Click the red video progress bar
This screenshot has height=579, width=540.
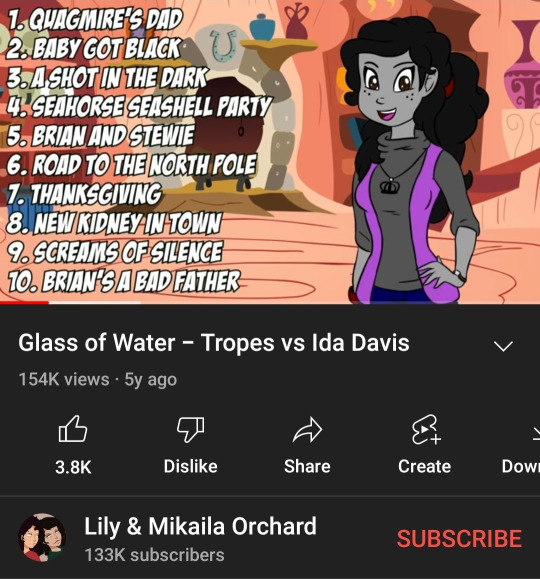click(x=24, y=303)
